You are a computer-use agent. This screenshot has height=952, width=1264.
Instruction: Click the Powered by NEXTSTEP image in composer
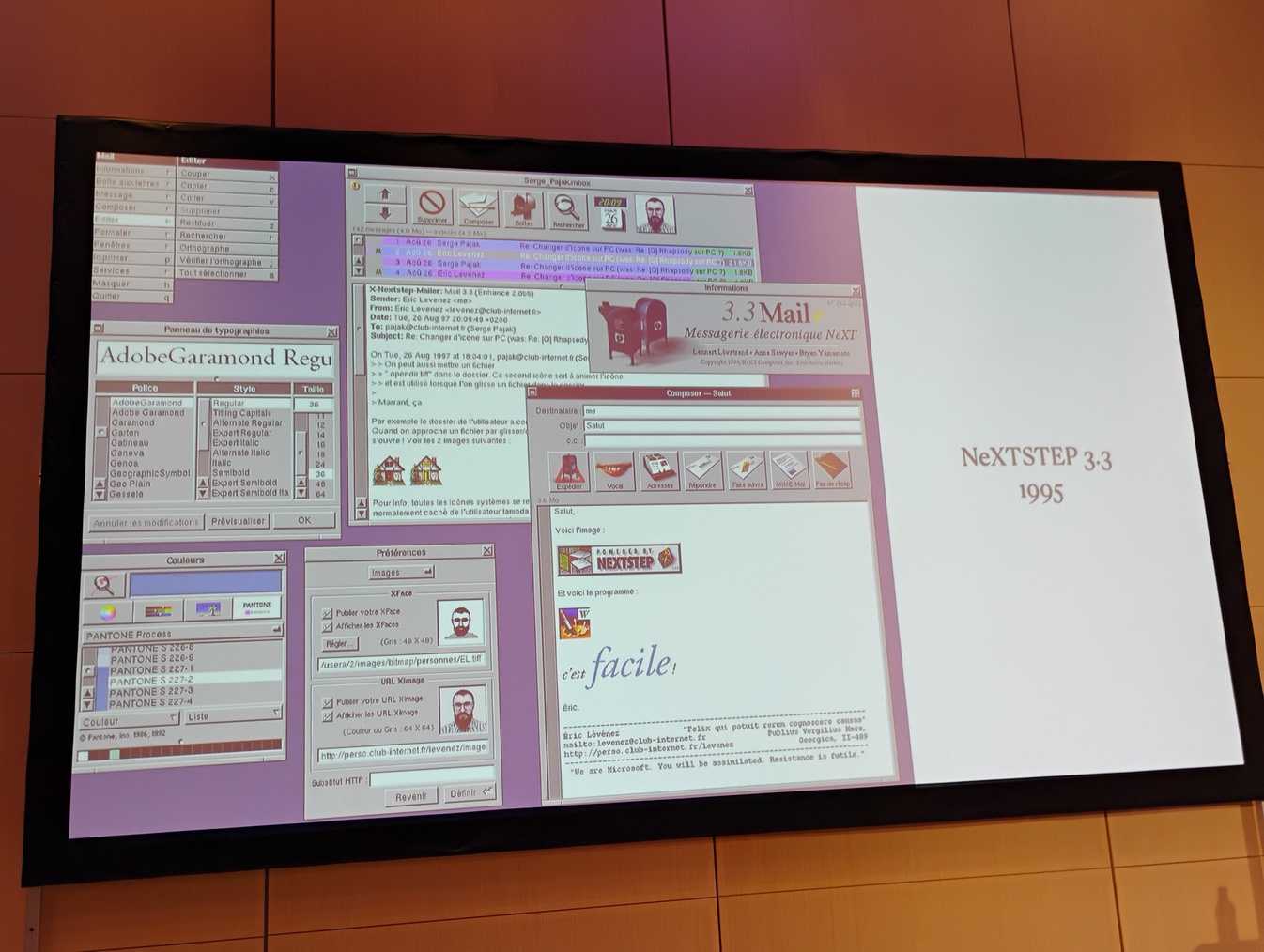point(618,560)
